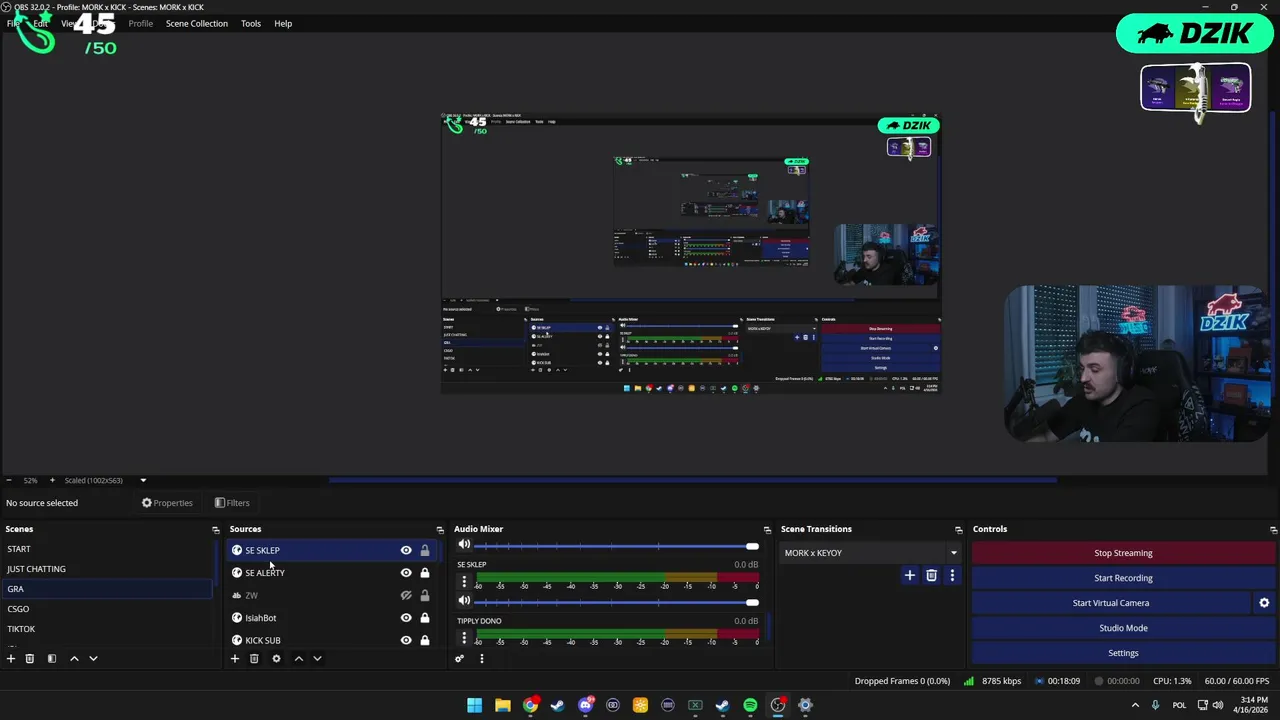Unlock the ZW source

(425, 595)
